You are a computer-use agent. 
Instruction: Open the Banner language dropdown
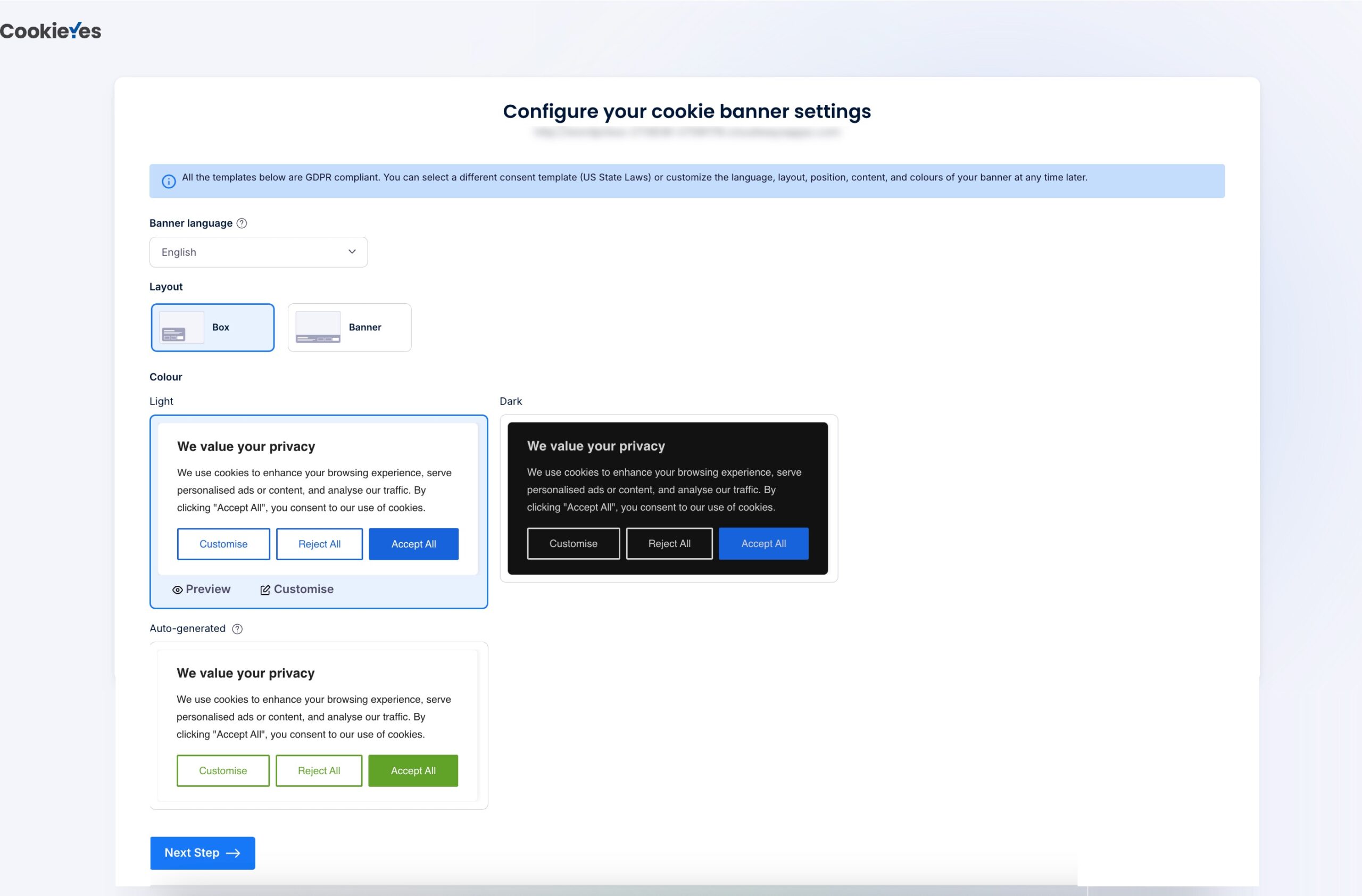tap(258, 252)
